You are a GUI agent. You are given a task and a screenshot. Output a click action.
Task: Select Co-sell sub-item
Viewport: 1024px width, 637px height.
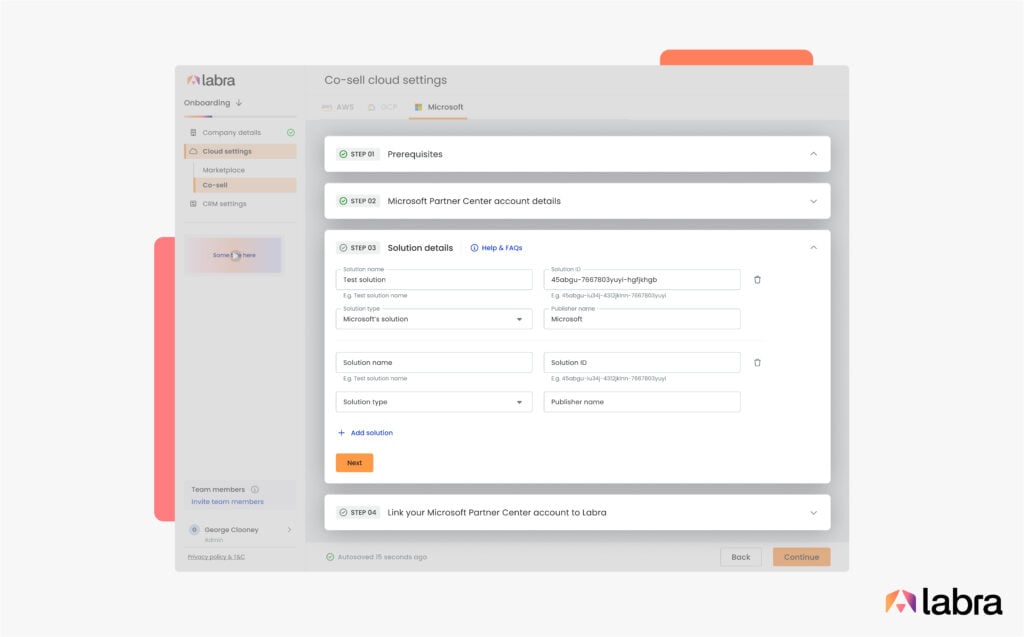[x=246, y=185]
